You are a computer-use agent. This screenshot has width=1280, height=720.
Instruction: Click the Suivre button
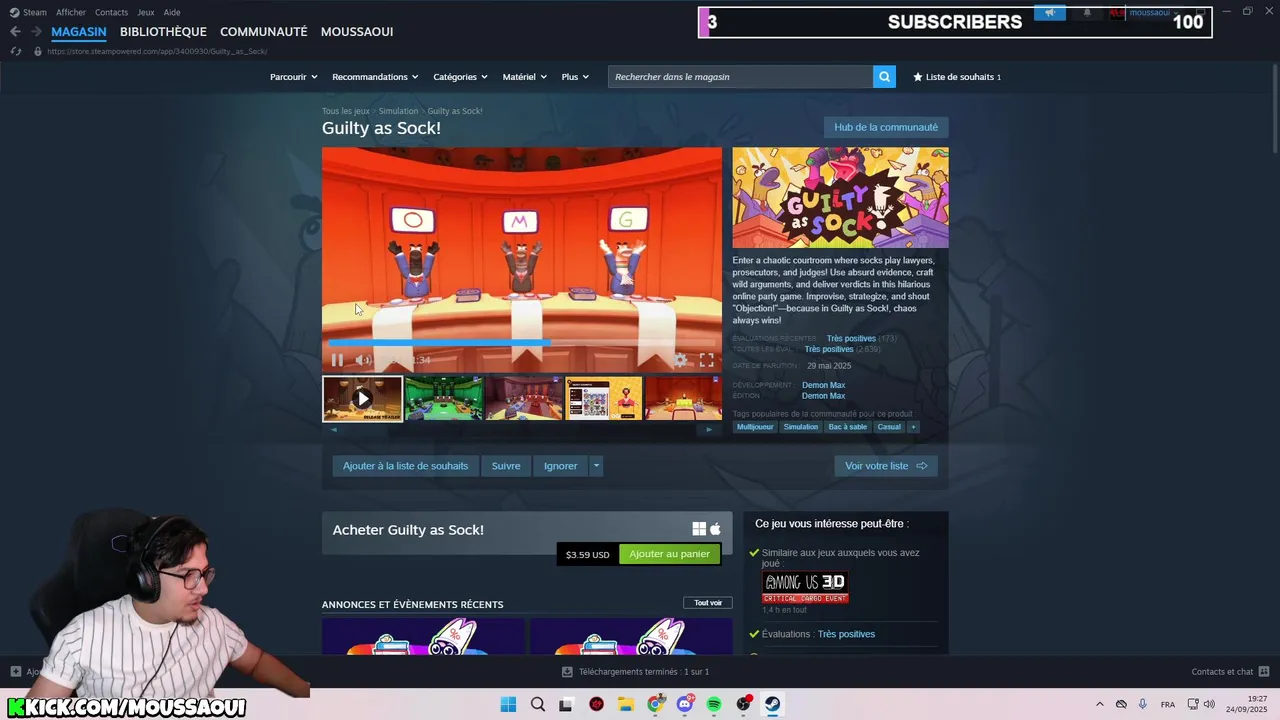click(x=506, y=466)
